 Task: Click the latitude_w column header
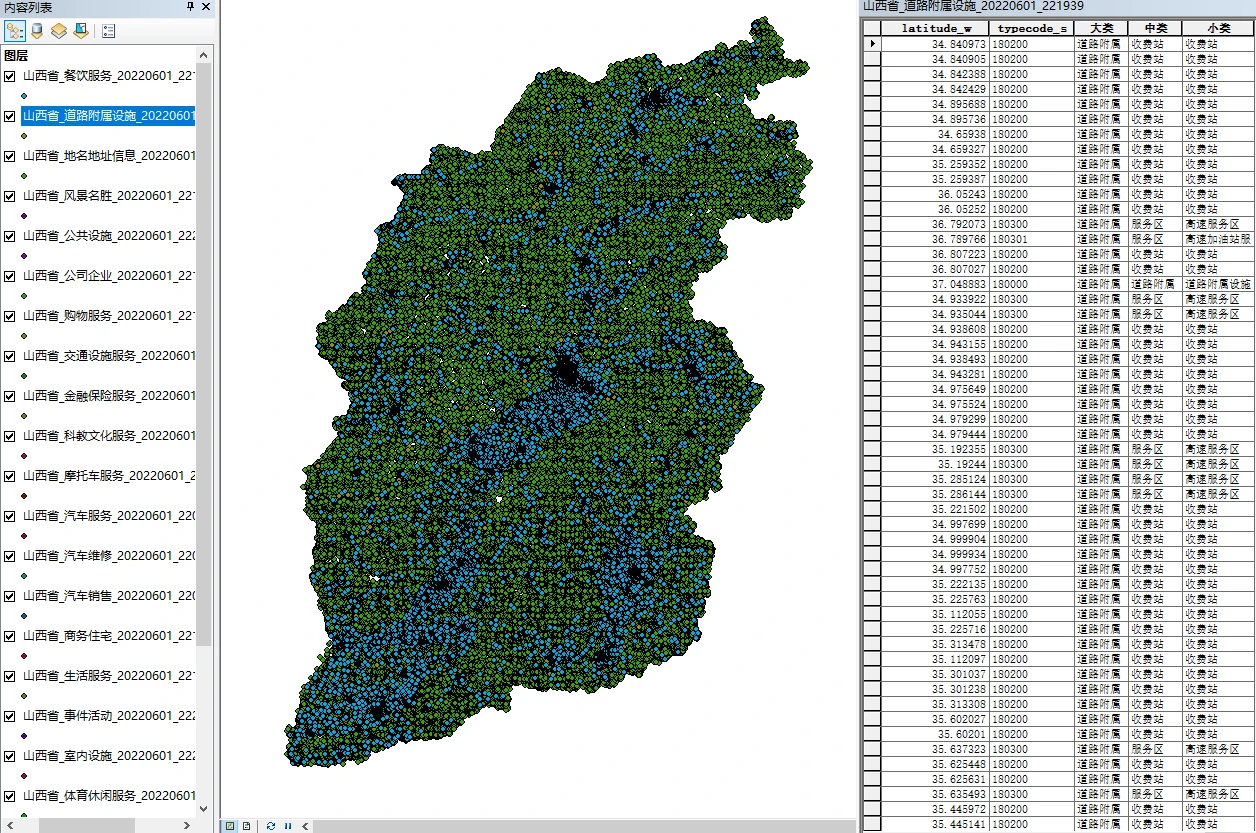coord(935,29)
